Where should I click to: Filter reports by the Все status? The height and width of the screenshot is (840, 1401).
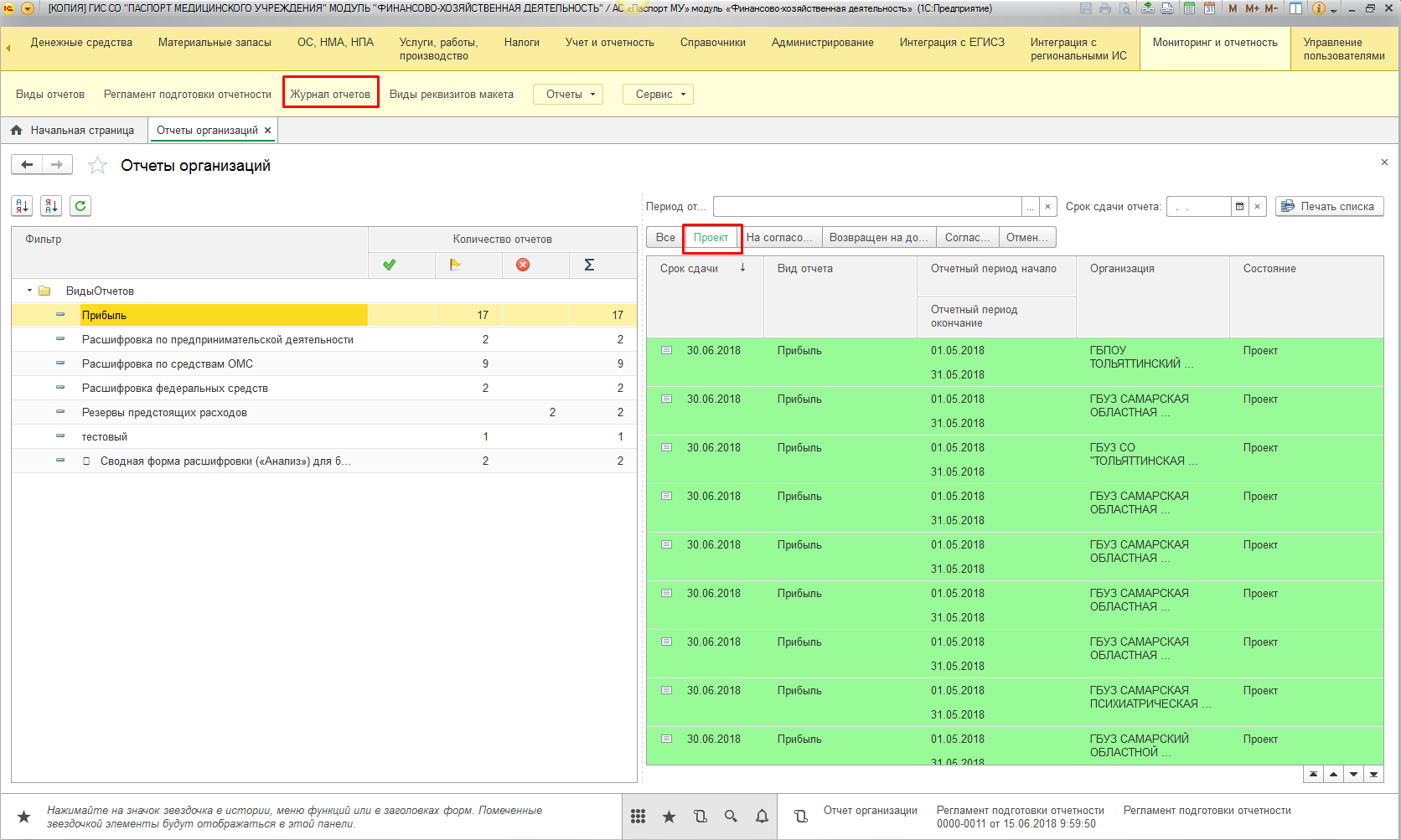click(665, 238)
